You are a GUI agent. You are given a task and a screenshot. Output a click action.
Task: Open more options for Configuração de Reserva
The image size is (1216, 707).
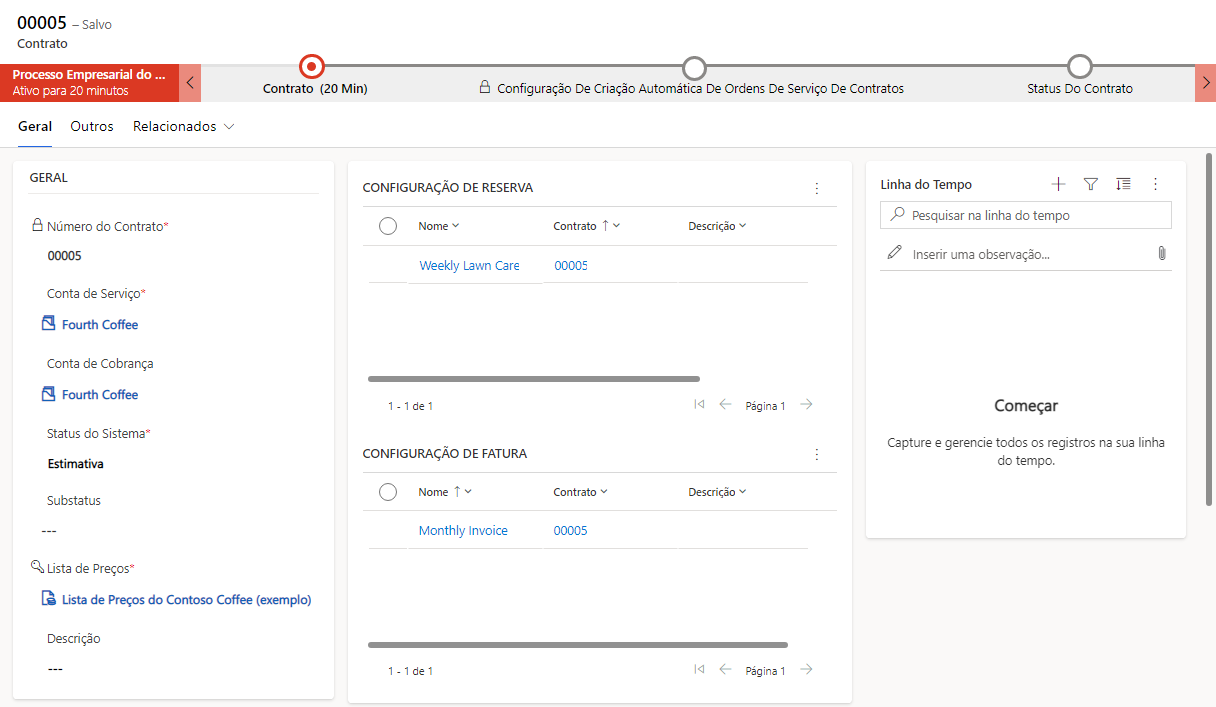click(816, 188)
